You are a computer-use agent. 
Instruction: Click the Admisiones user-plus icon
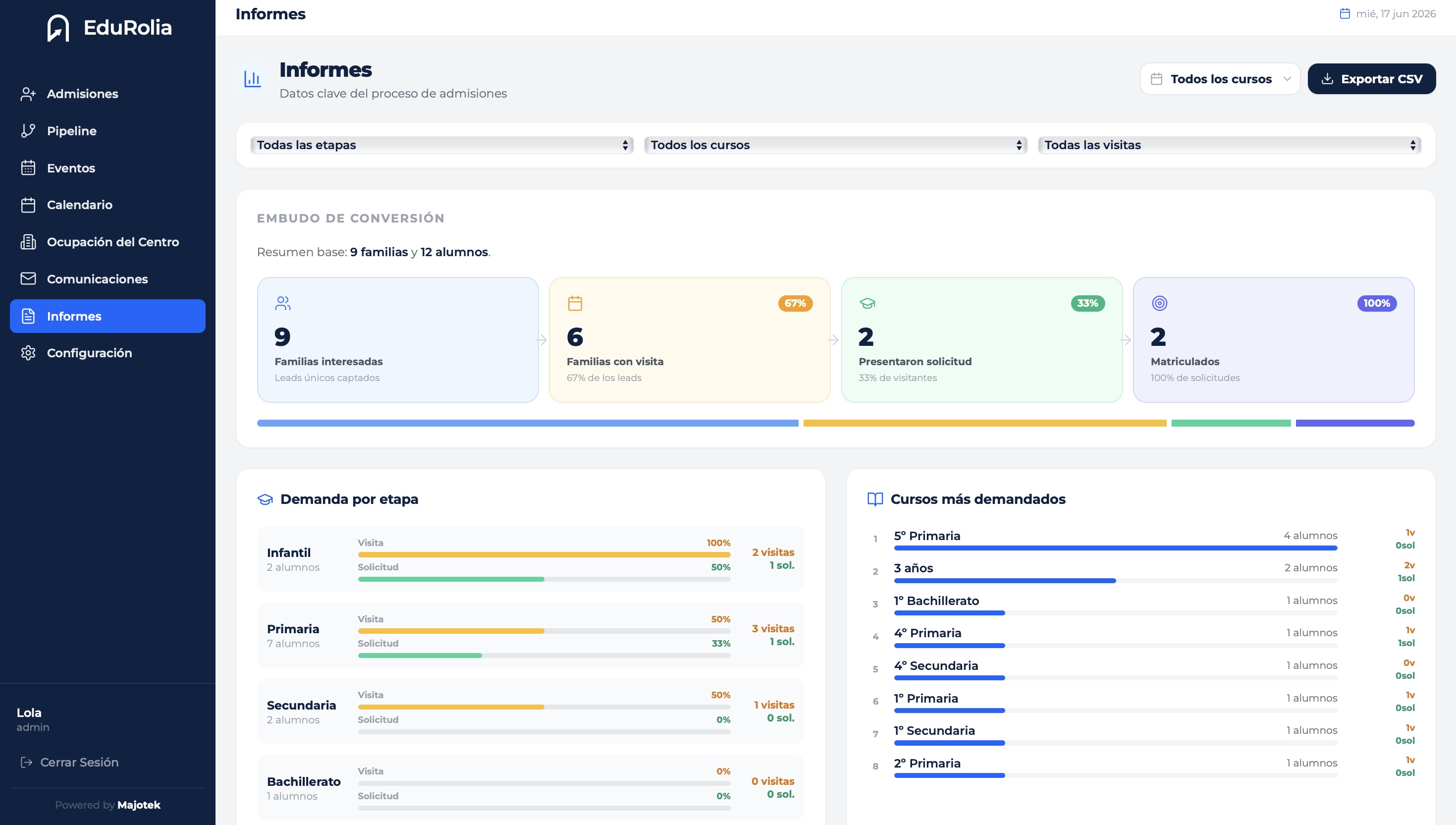click(x=28, y=94)
